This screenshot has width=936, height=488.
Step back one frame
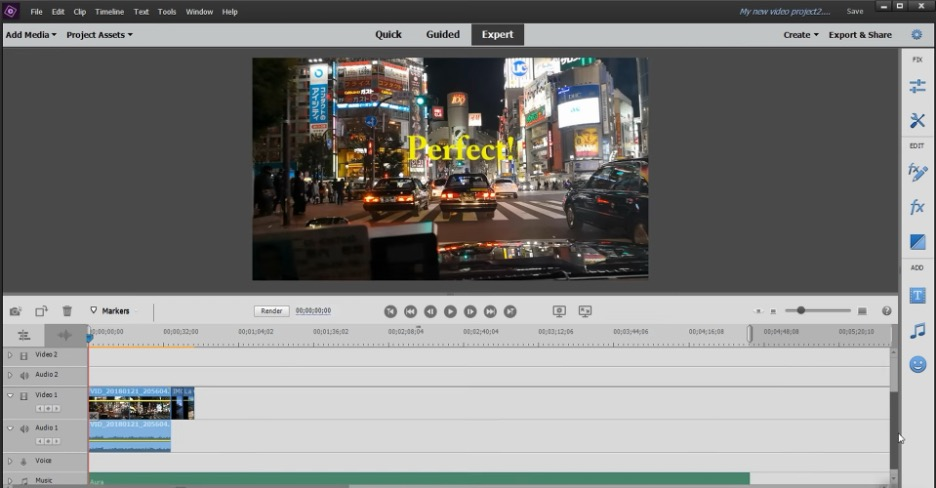pos(430,311)
